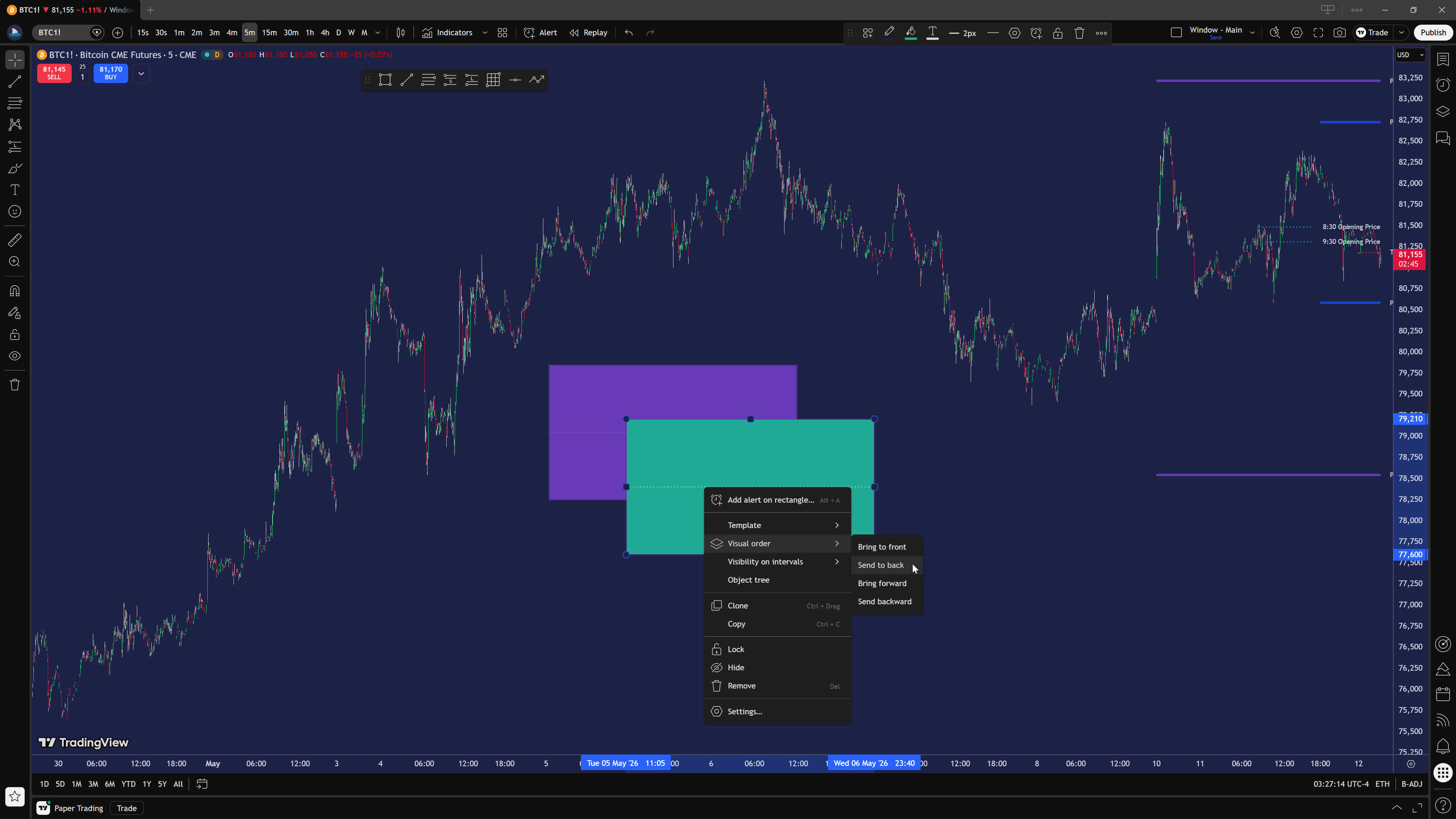The height and width of the screenshot is (819, 1456).
Task: Open the Indicators dialog
Action: tap(447, 33)
